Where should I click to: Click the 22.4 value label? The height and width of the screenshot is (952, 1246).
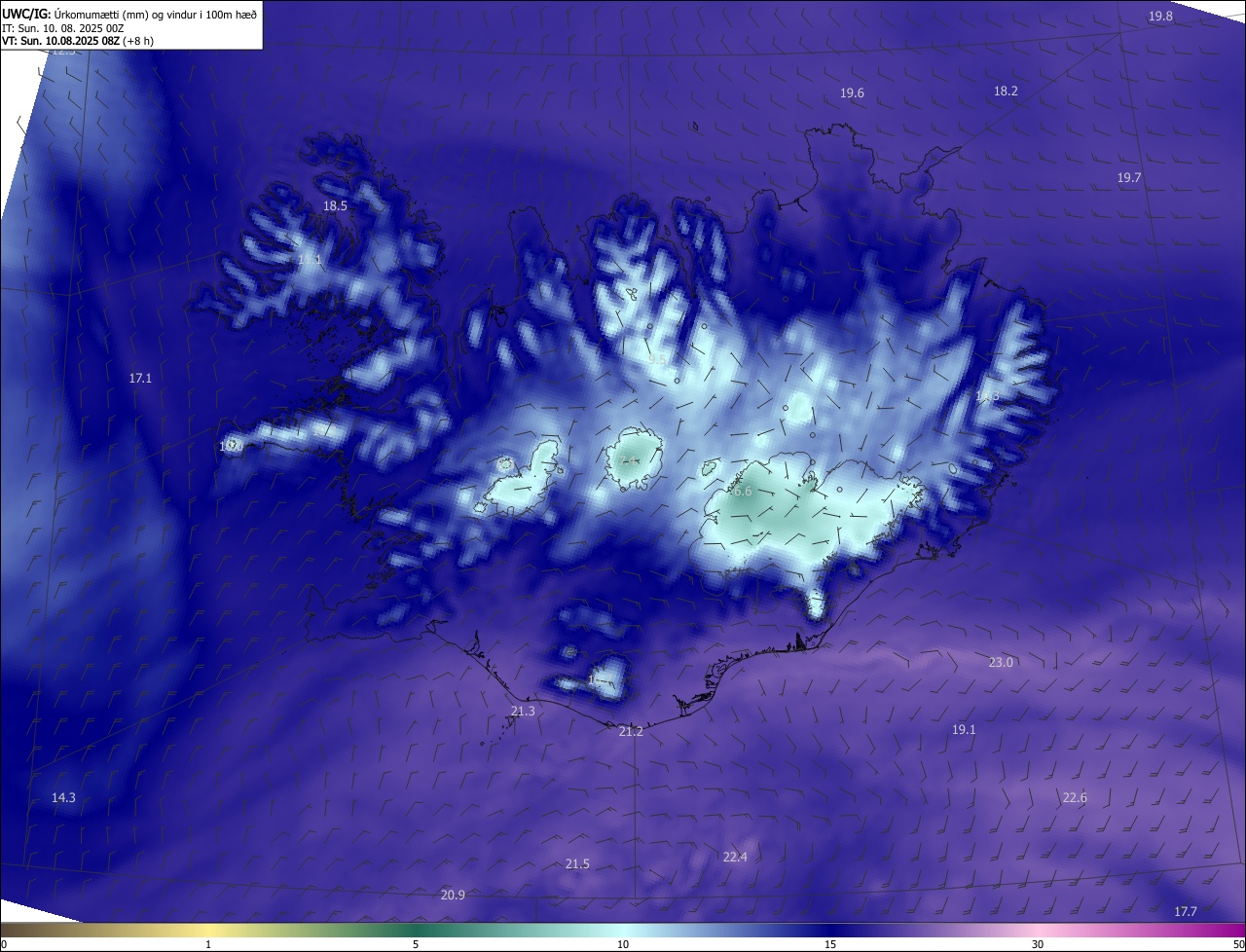click(x=735, y=857)
